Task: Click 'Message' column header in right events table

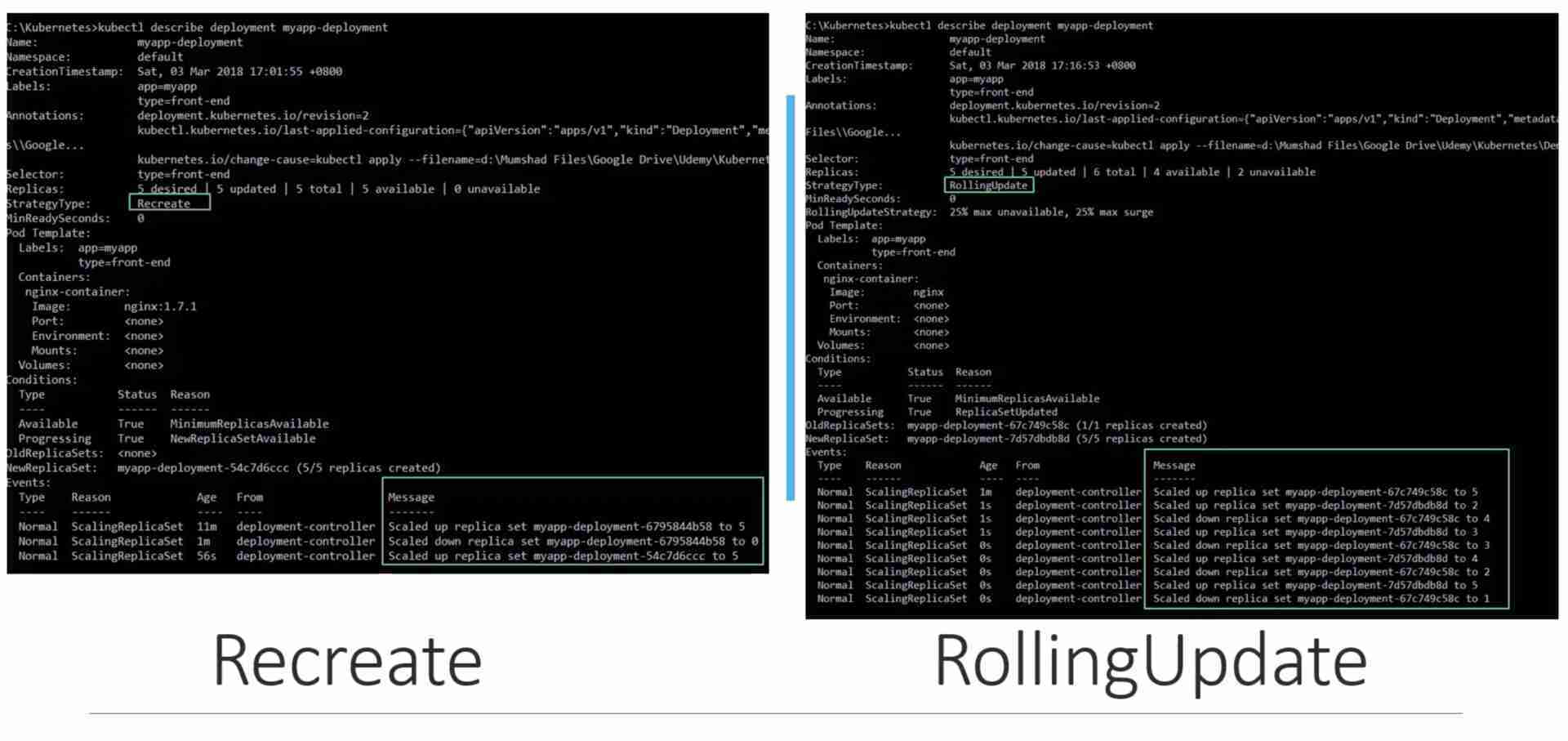Action: point(1174,466)
